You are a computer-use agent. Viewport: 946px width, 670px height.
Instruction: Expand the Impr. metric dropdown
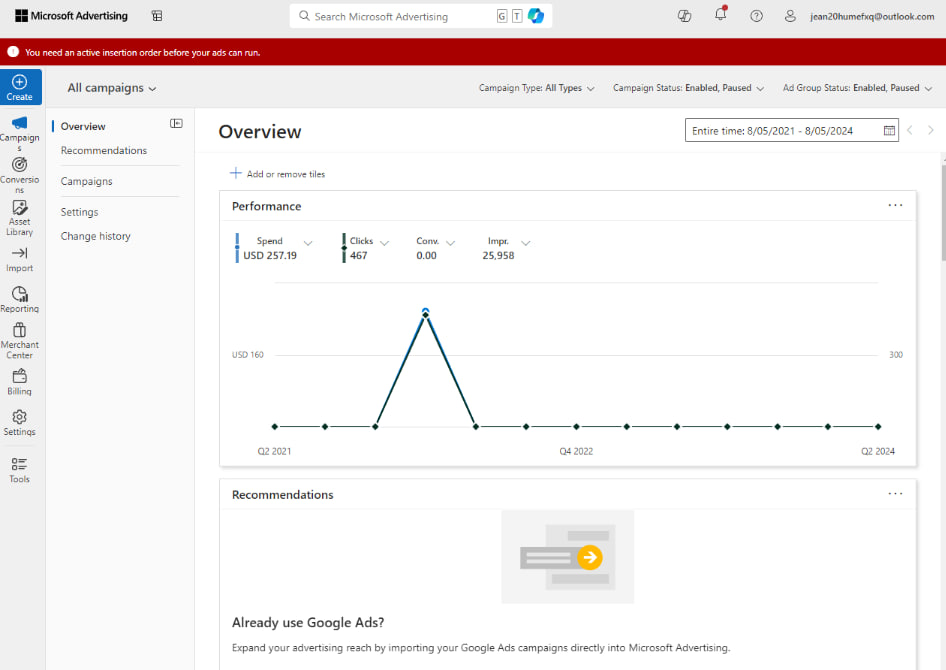point(525,243)
